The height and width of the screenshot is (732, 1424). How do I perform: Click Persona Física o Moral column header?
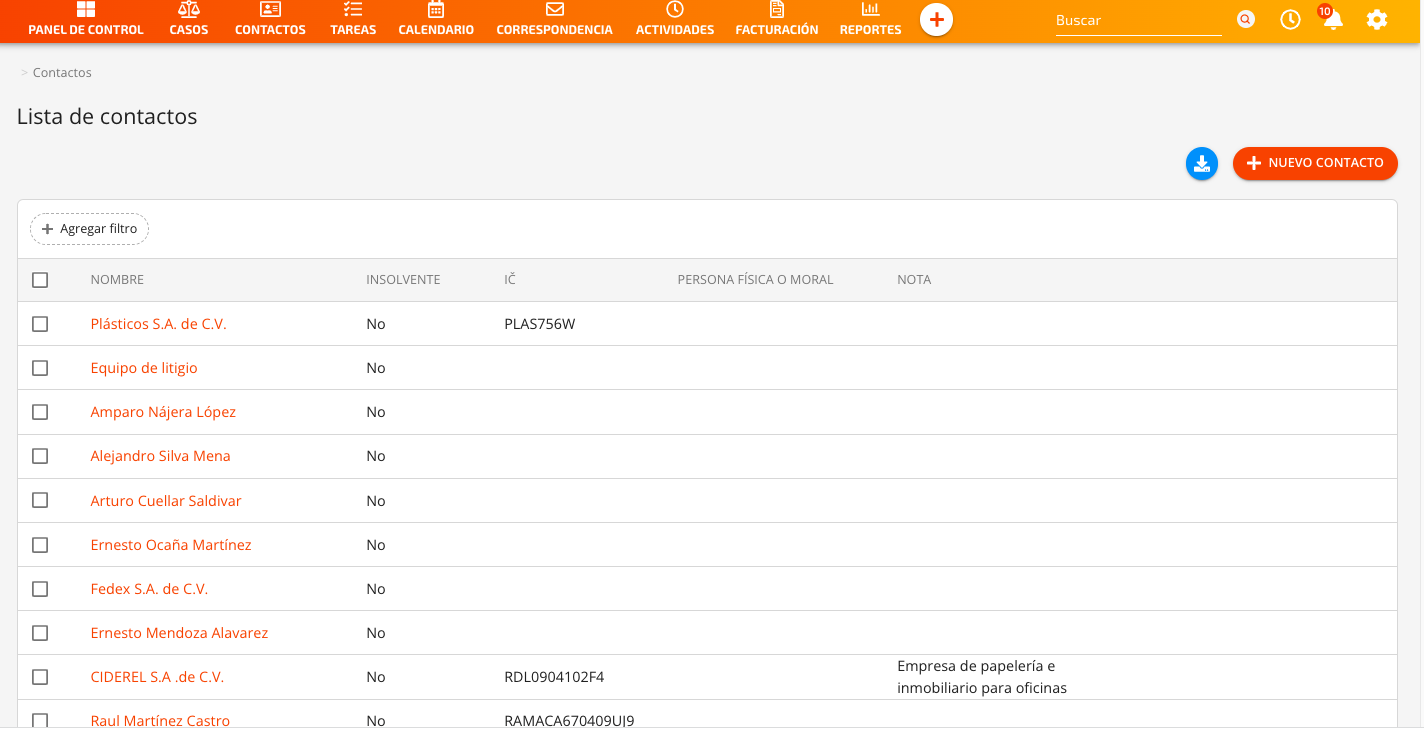pyautogui.click(x=755, y=280)
